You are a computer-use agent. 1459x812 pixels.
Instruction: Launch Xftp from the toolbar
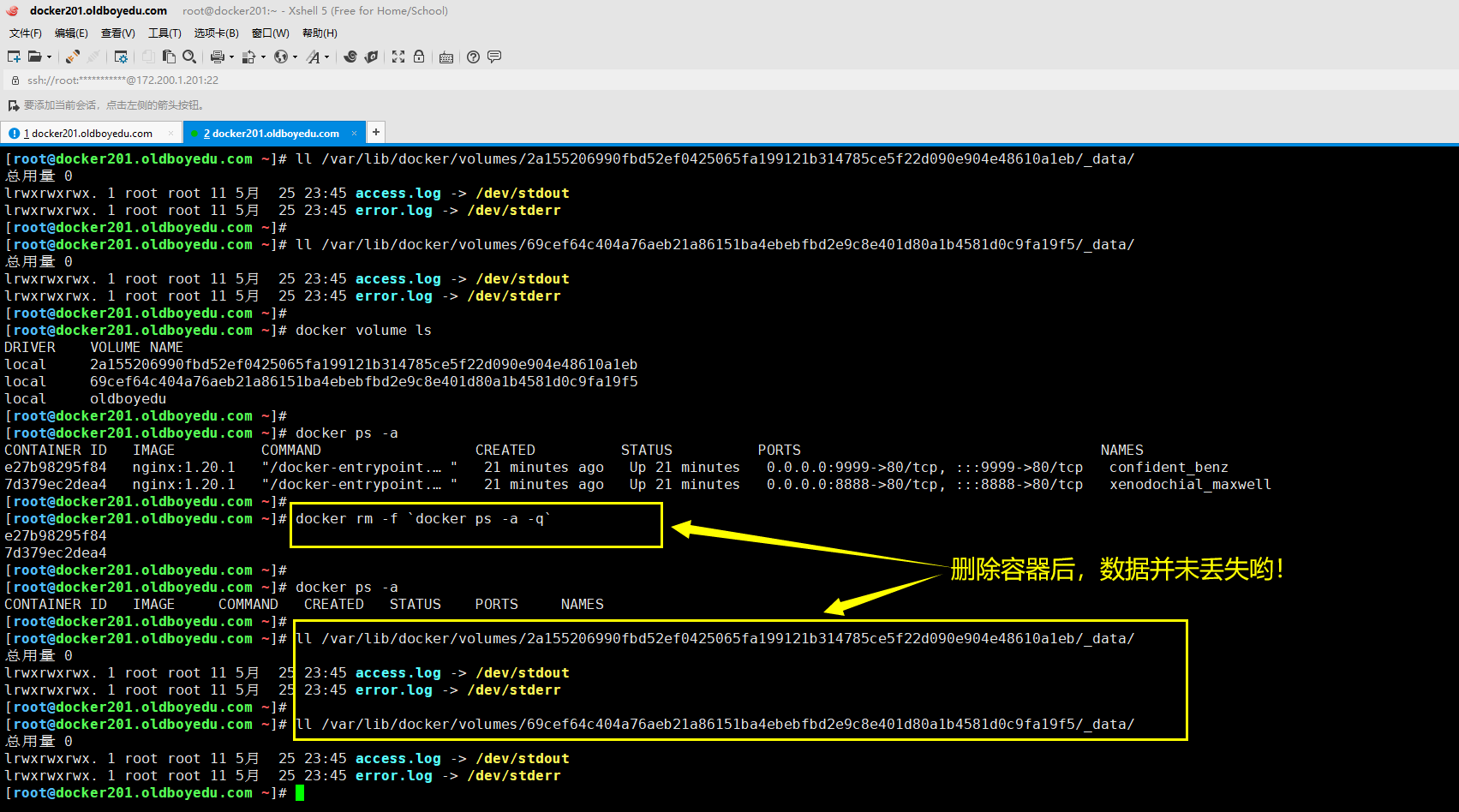[371, 57]
